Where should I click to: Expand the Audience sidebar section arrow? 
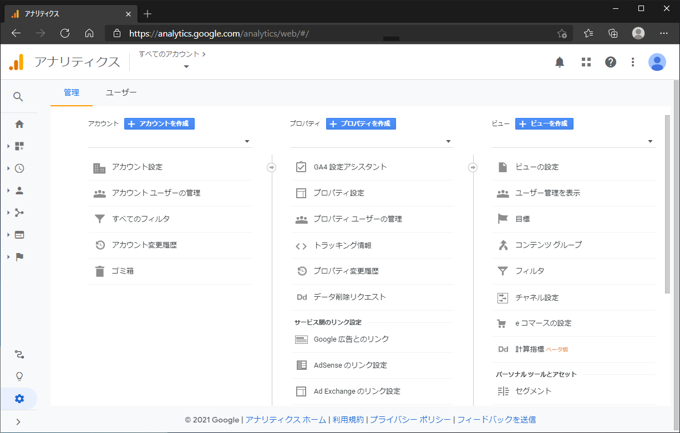[x=8, y=190]
